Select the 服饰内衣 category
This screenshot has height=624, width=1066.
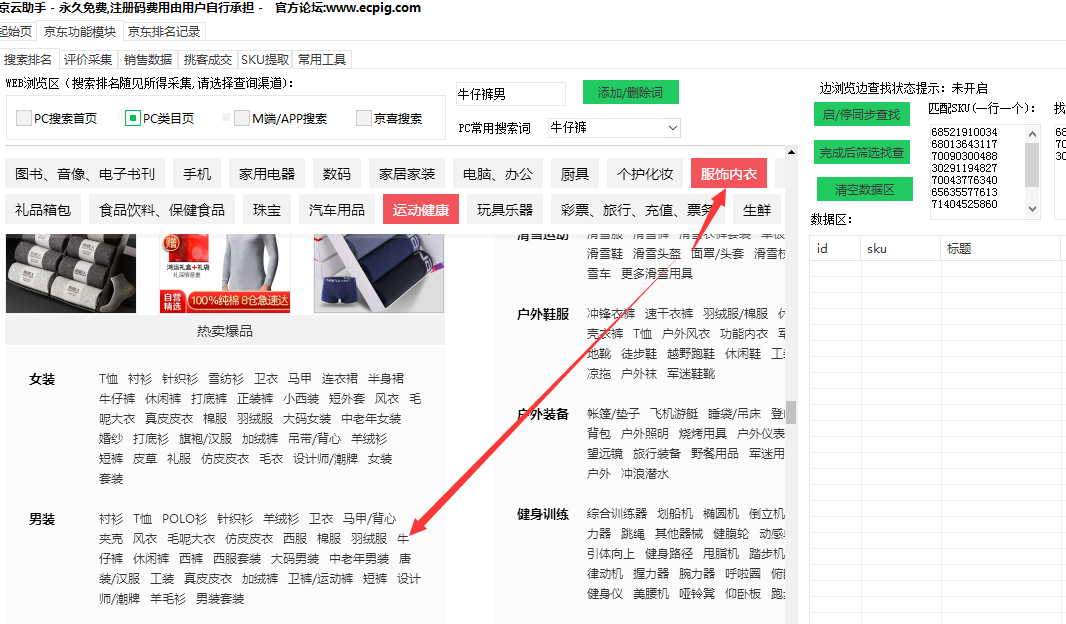tap(729, 174)
